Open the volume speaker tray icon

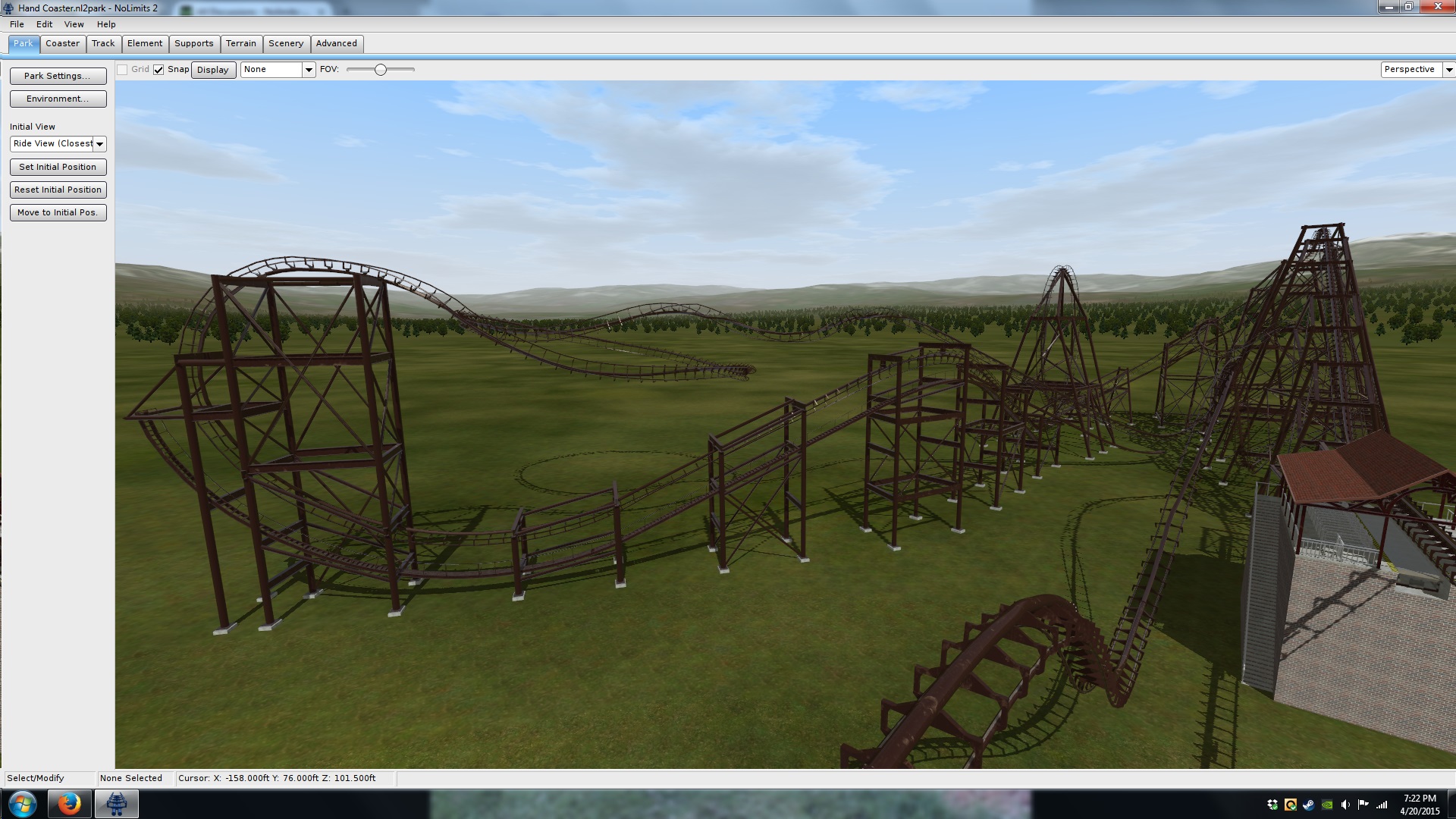tap(1345, 805)
